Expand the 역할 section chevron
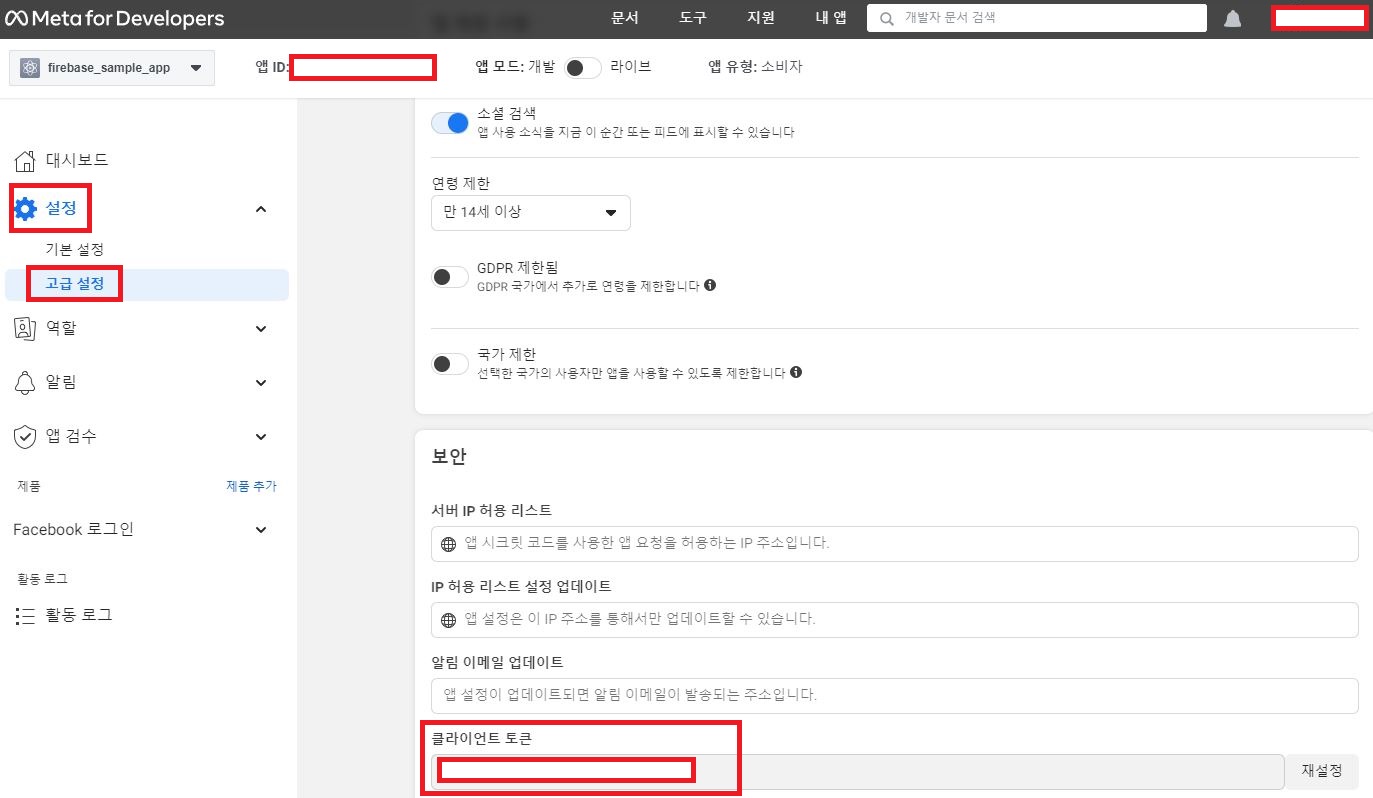This screenshot has height=798, width=1373. tap(261, 328)
